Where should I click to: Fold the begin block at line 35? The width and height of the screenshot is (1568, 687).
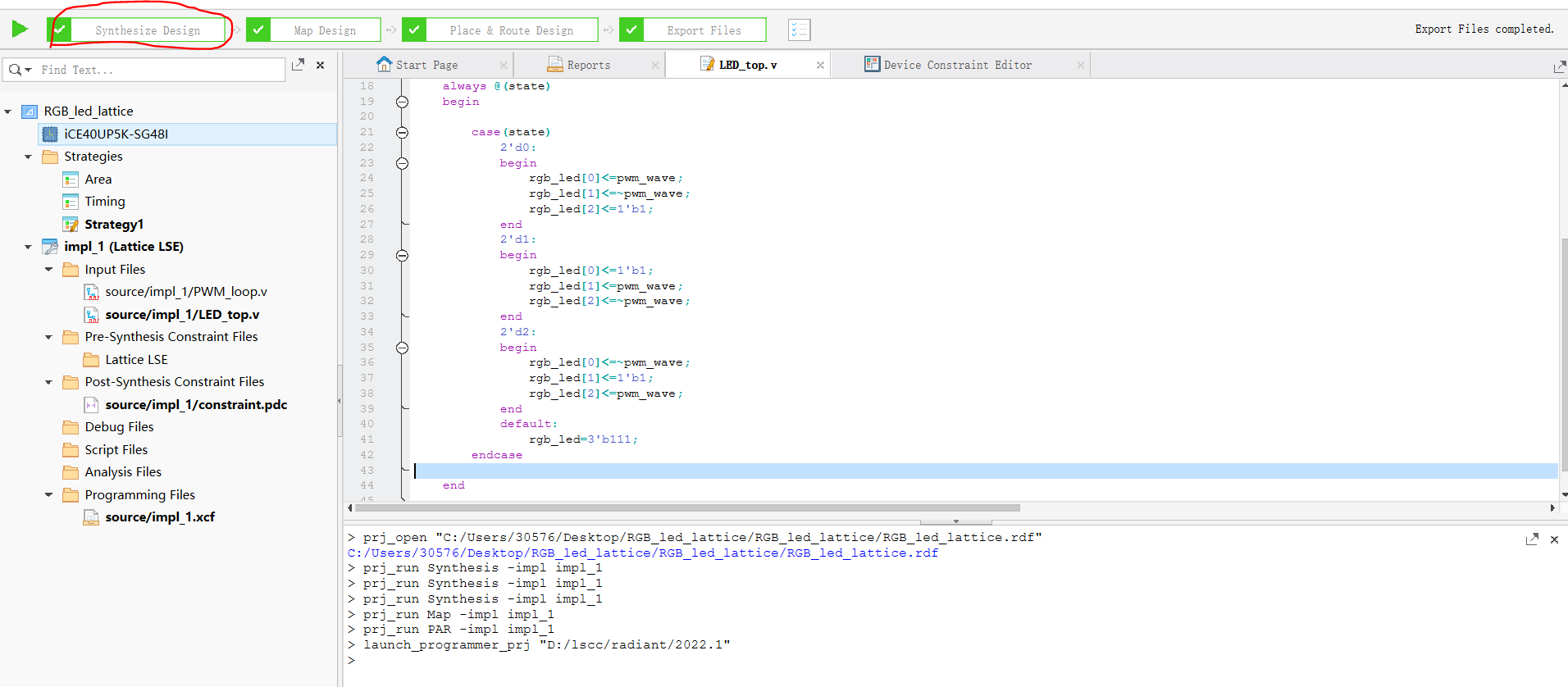point(402,348)
